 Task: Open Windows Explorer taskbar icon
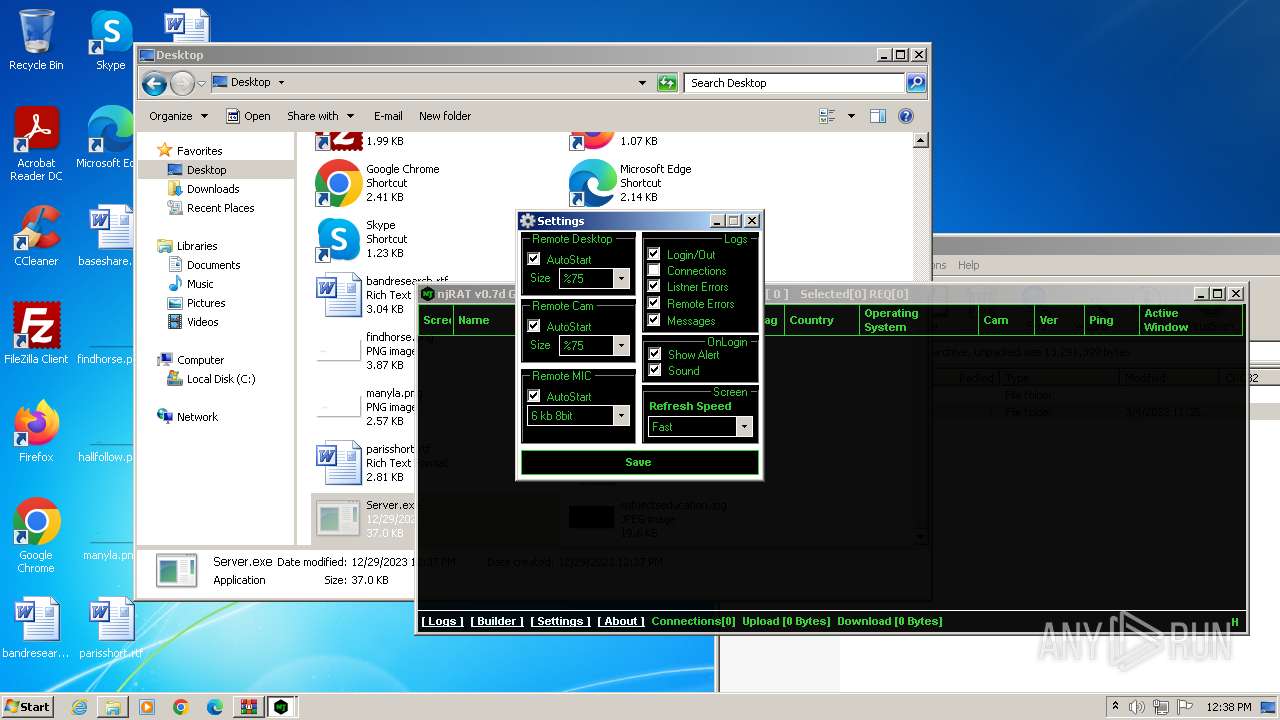[x=113, y=707]
